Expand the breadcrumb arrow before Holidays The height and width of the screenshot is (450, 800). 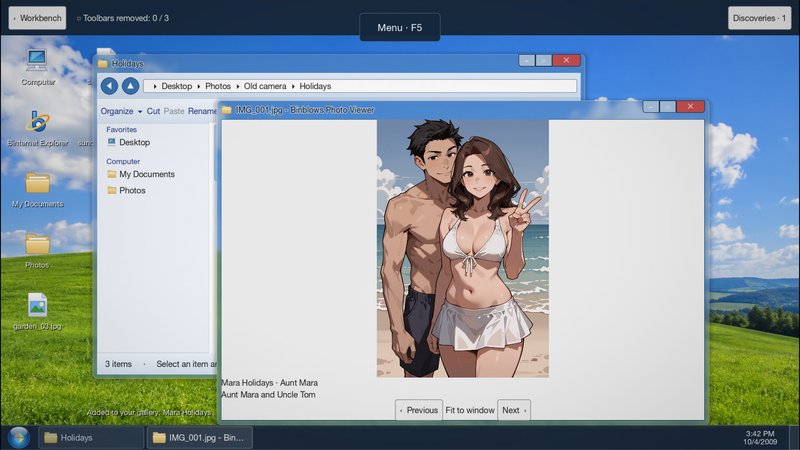pyautogui.click(x=293, y=86)
